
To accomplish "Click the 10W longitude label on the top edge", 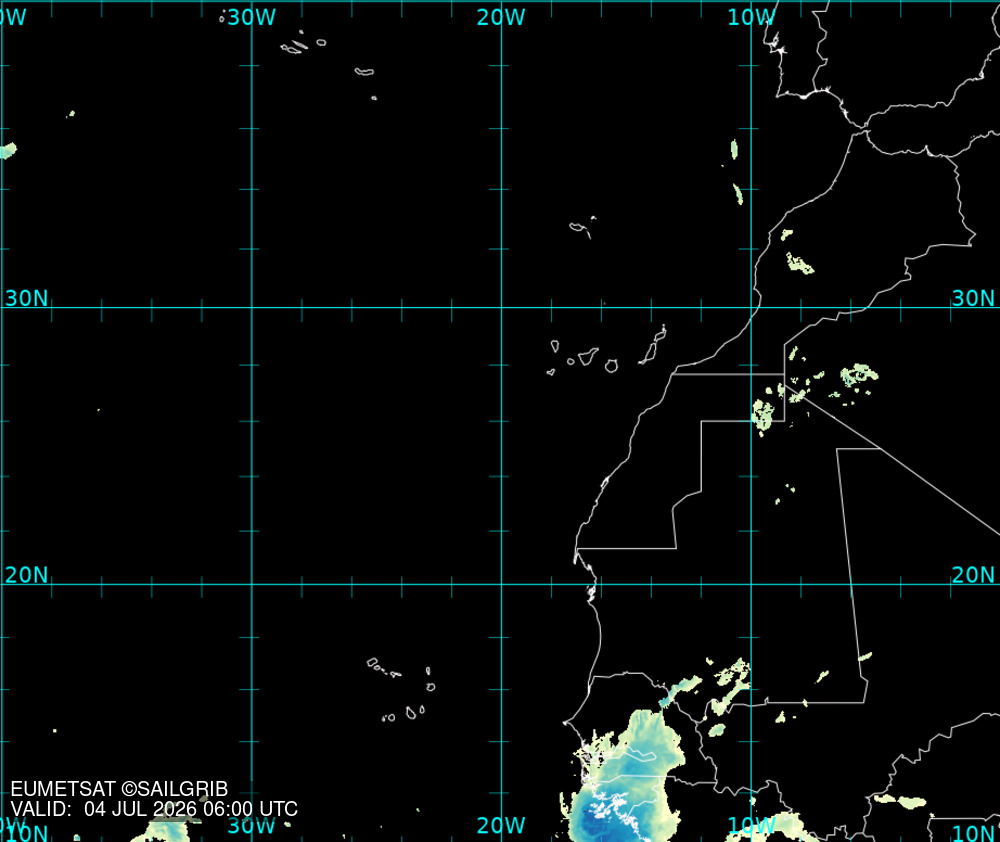I will (x=751, y=17).
